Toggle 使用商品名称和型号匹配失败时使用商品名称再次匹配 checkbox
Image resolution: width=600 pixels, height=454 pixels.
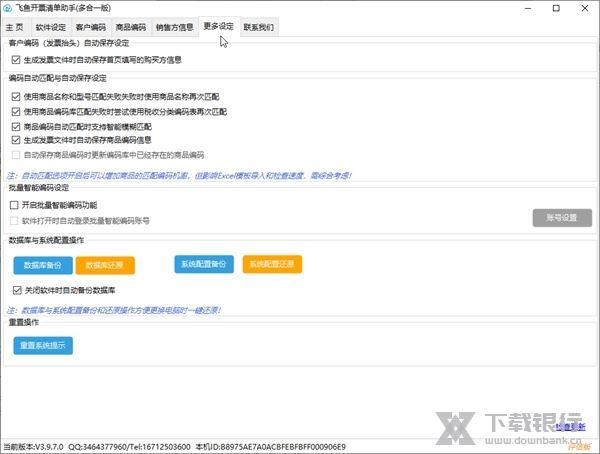click(x=16, y=96)
